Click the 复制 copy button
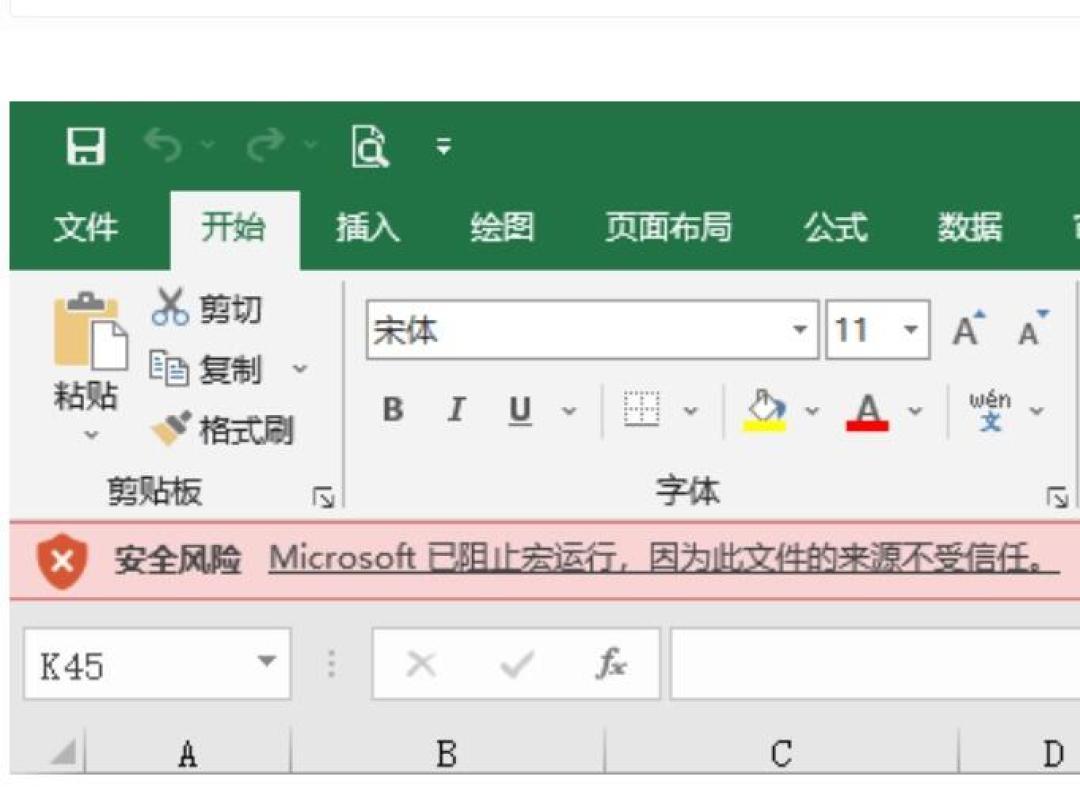The height and width of the screenshot is (811, 1080). pyautogui.click(x=205, y=369)
